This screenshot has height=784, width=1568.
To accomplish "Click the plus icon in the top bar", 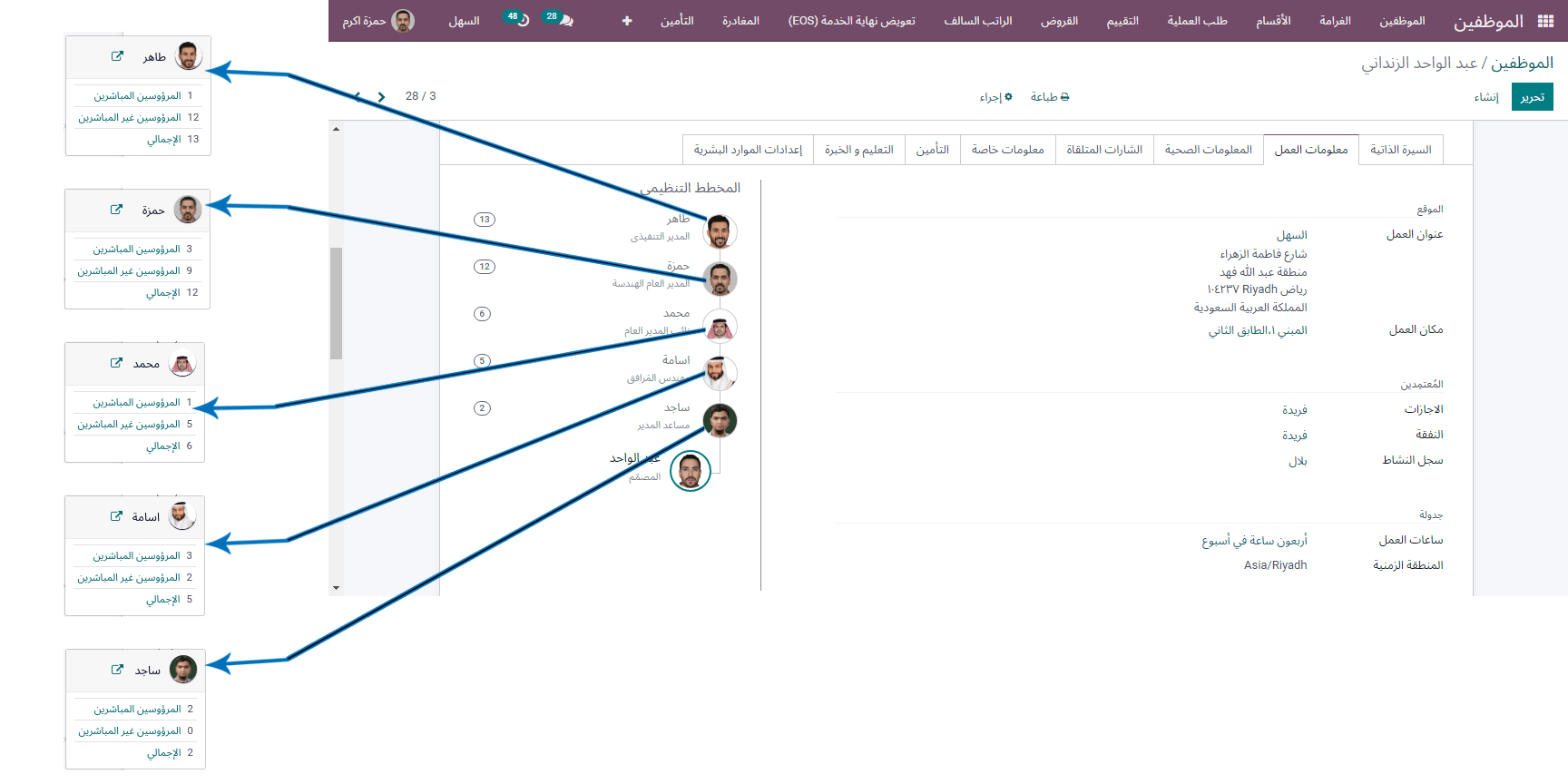I will (627, 21).
